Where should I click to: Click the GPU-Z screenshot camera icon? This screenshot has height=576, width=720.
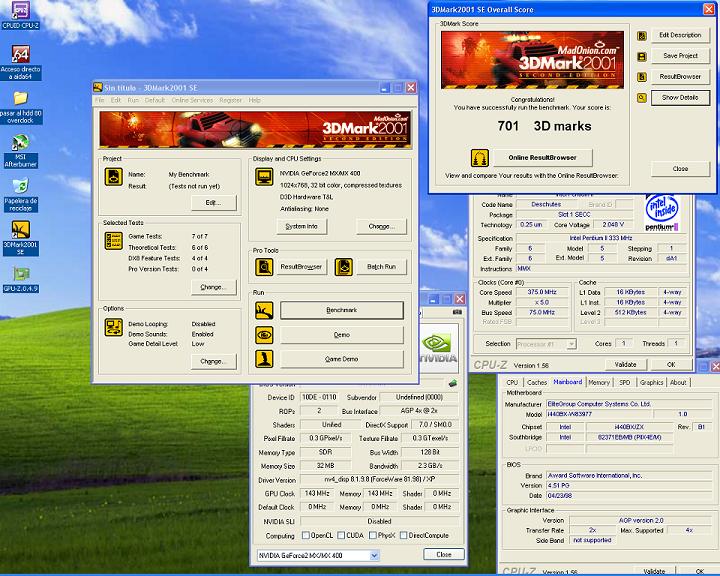457,312
